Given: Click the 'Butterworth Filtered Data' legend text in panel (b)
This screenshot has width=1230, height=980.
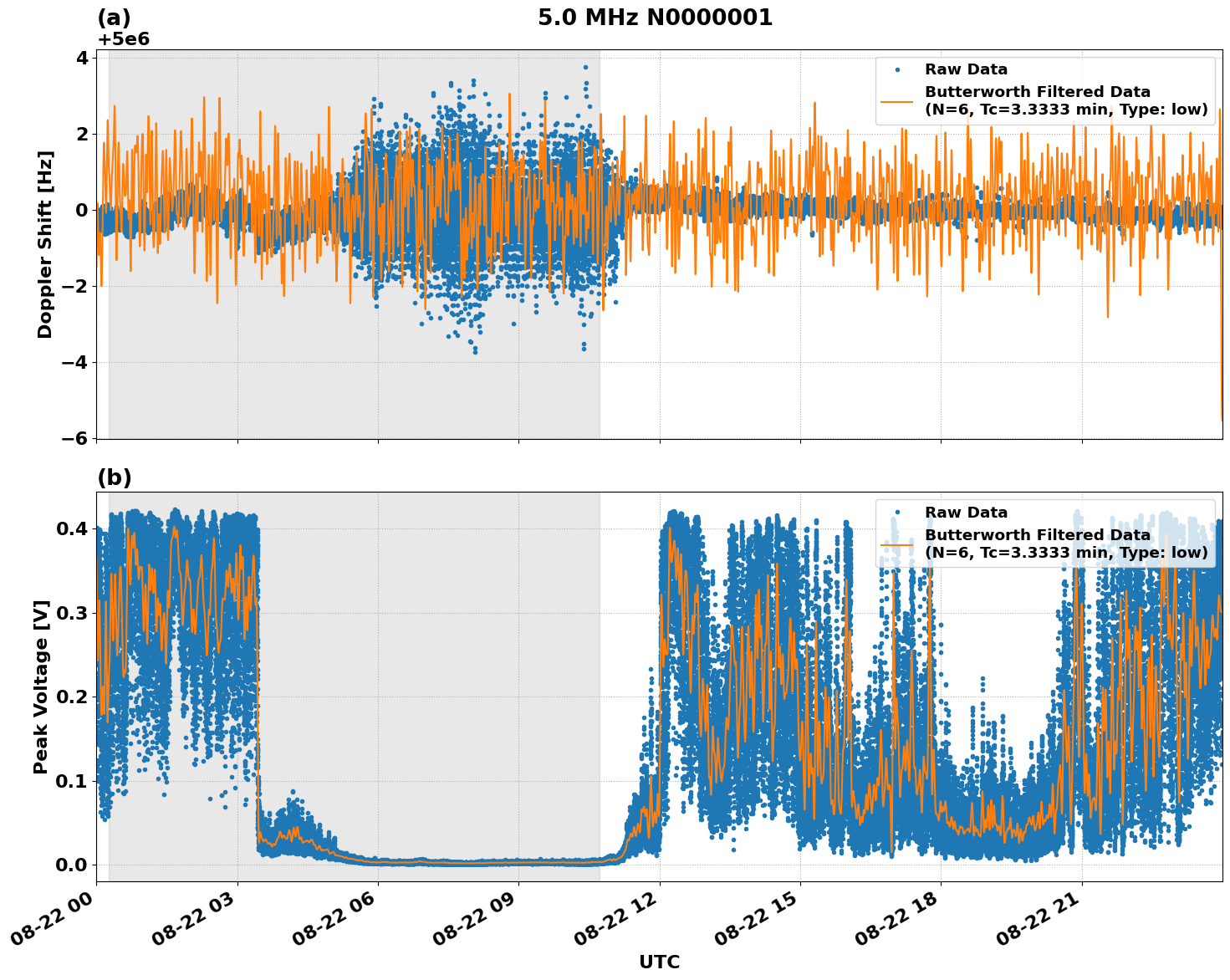Looking at the screenshot, I should [1037, 535].
